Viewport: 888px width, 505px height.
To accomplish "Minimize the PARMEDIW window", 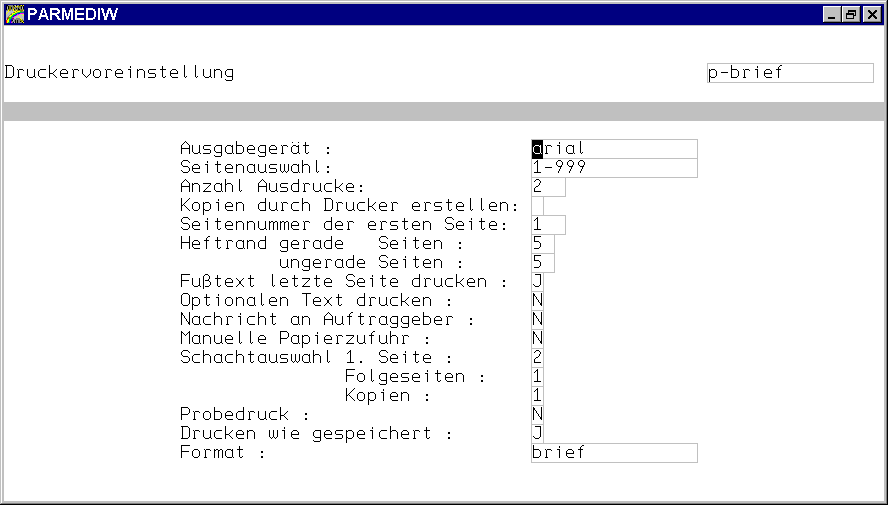I will point(832,14).
